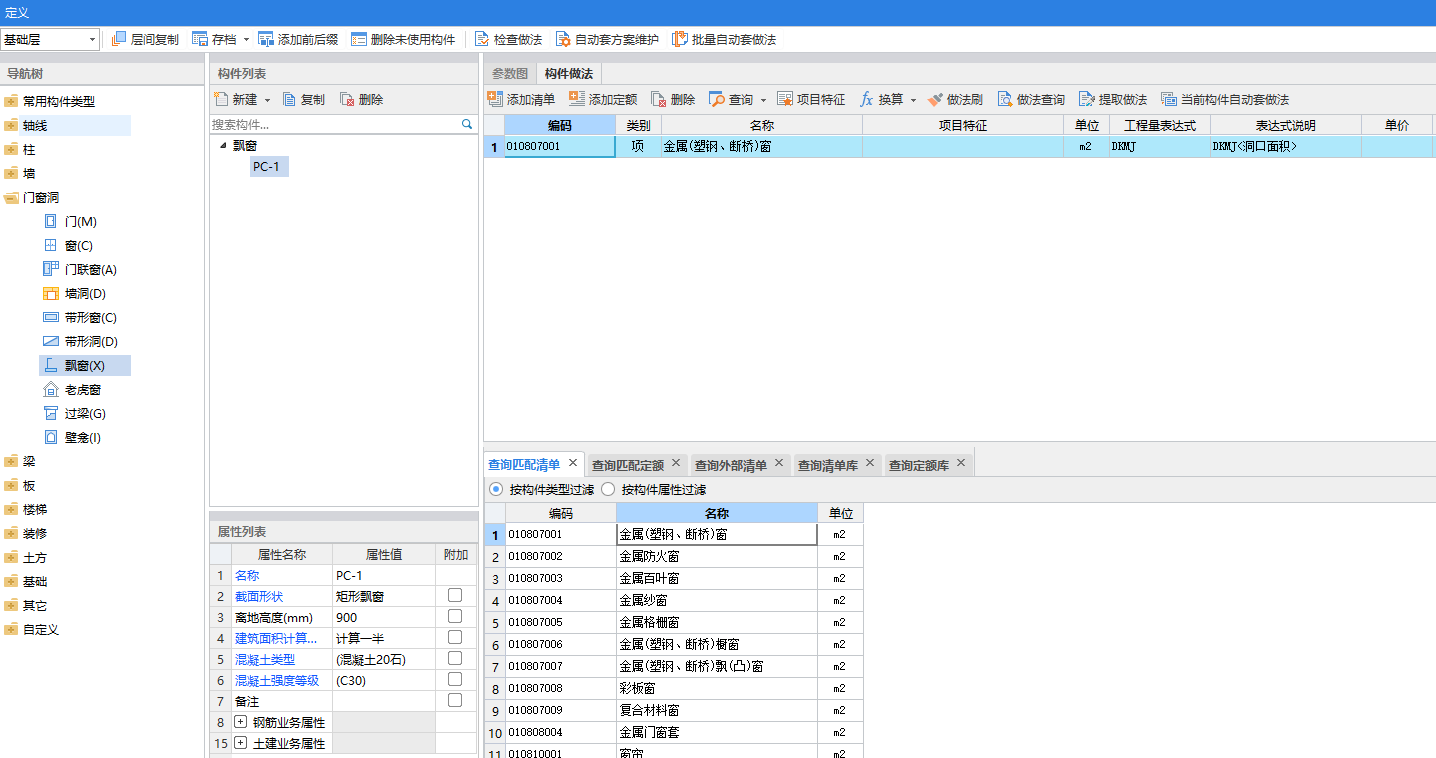Click 添加定额 icon
The image size is (1436, 758).
coord(577,99)
